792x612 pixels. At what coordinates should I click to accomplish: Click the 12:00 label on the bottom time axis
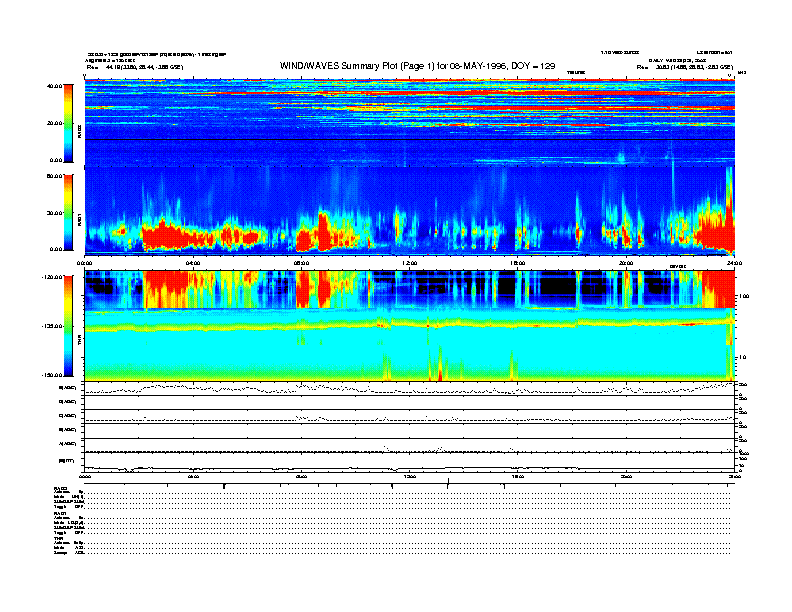(x=410, y=476)
